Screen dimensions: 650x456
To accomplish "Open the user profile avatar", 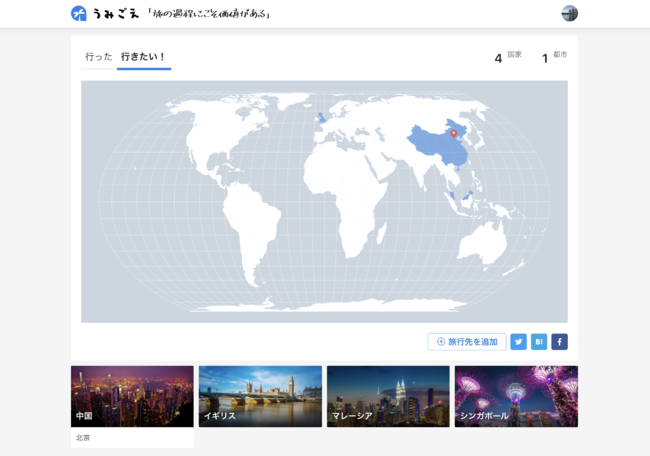I will [x=569, y=13].
